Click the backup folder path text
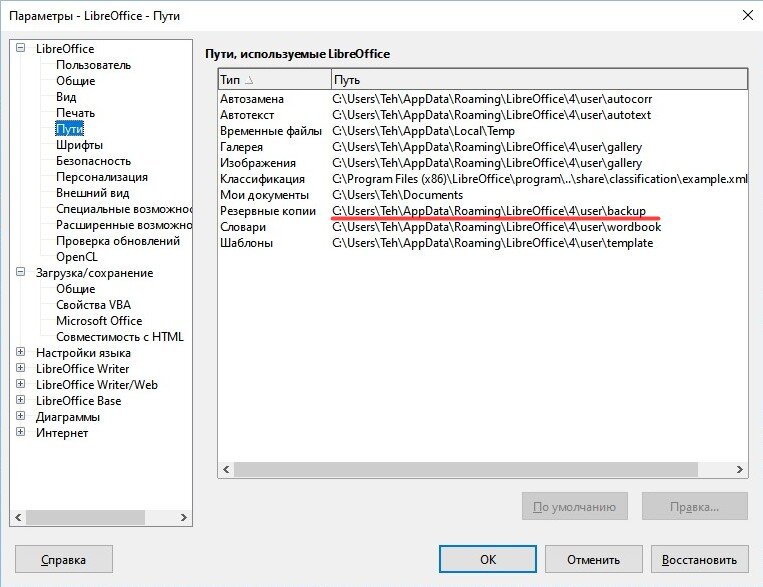 point(489,211)
